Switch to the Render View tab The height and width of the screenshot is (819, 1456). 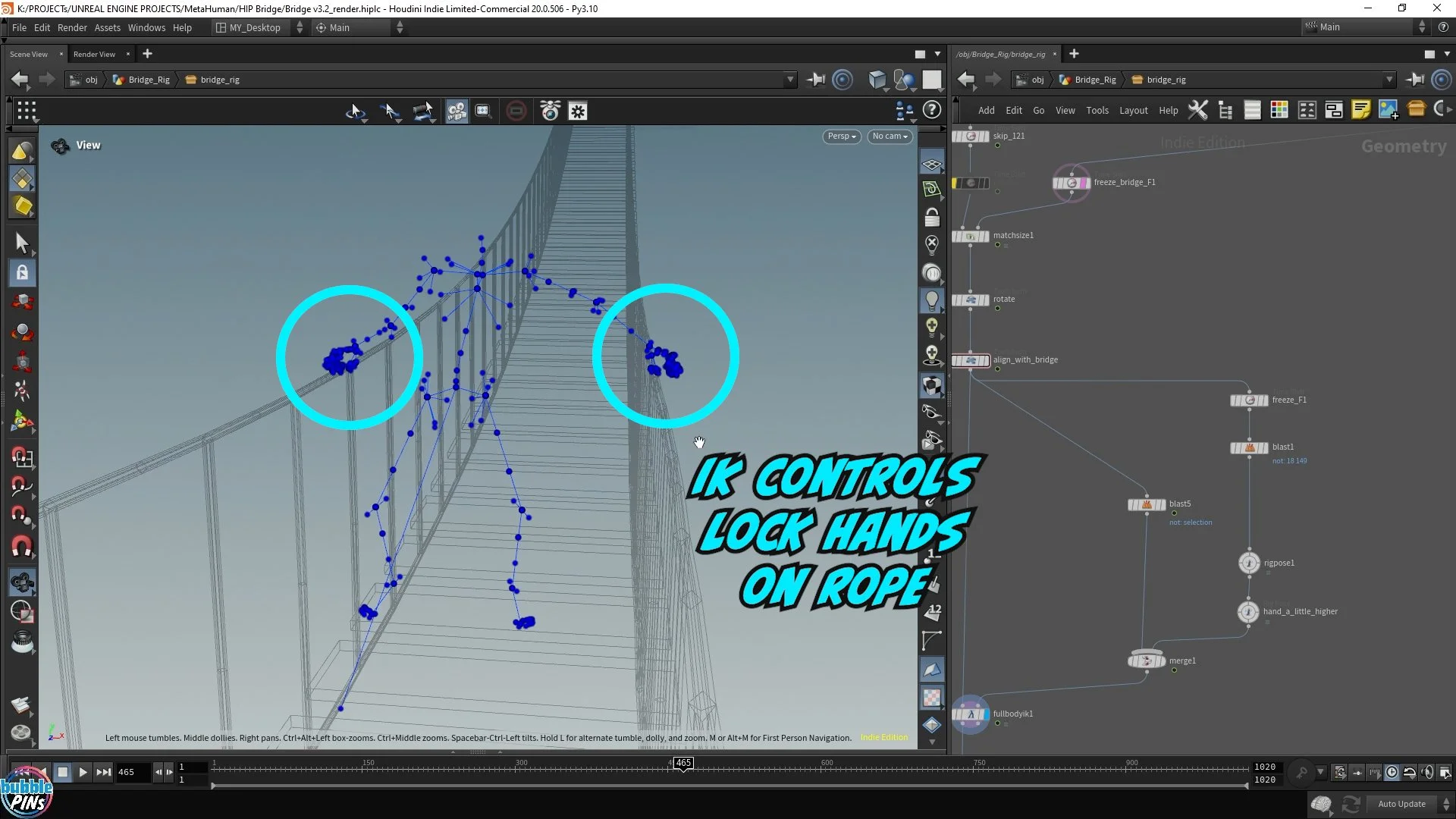point(94,54)
